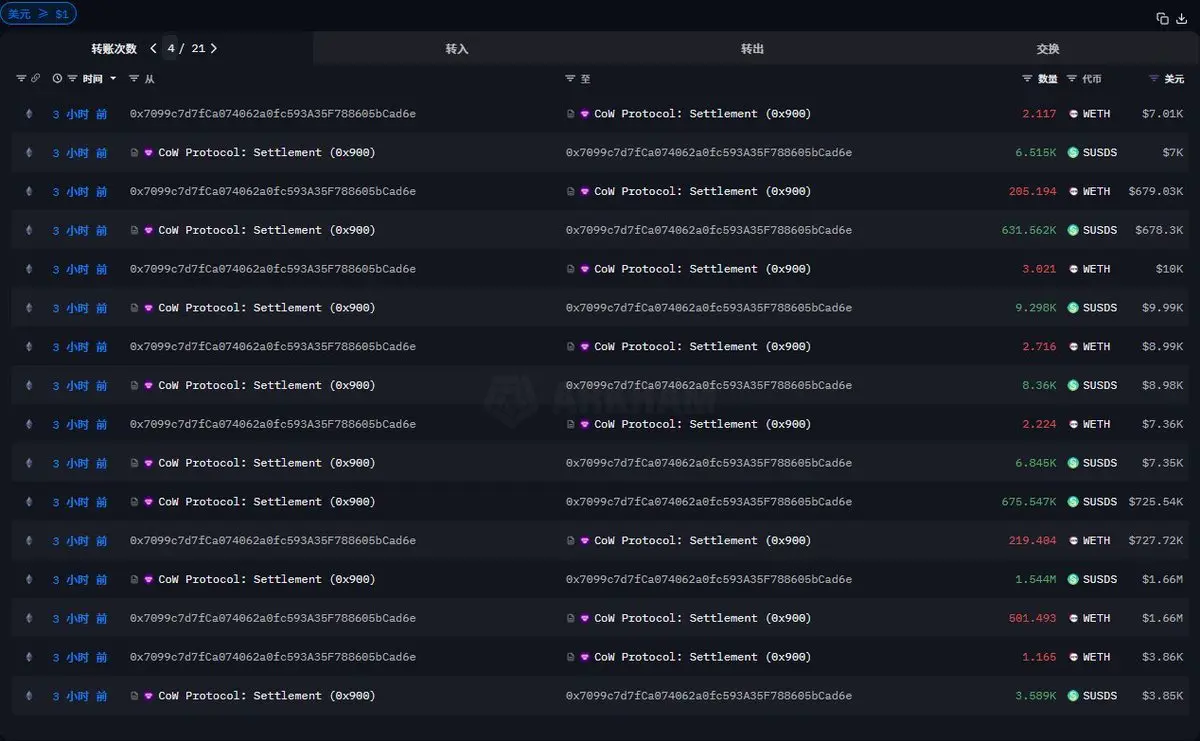Click the WETH token label in the $7.36K row
Screen dimensions: 1200x741
coord(1097,424)
